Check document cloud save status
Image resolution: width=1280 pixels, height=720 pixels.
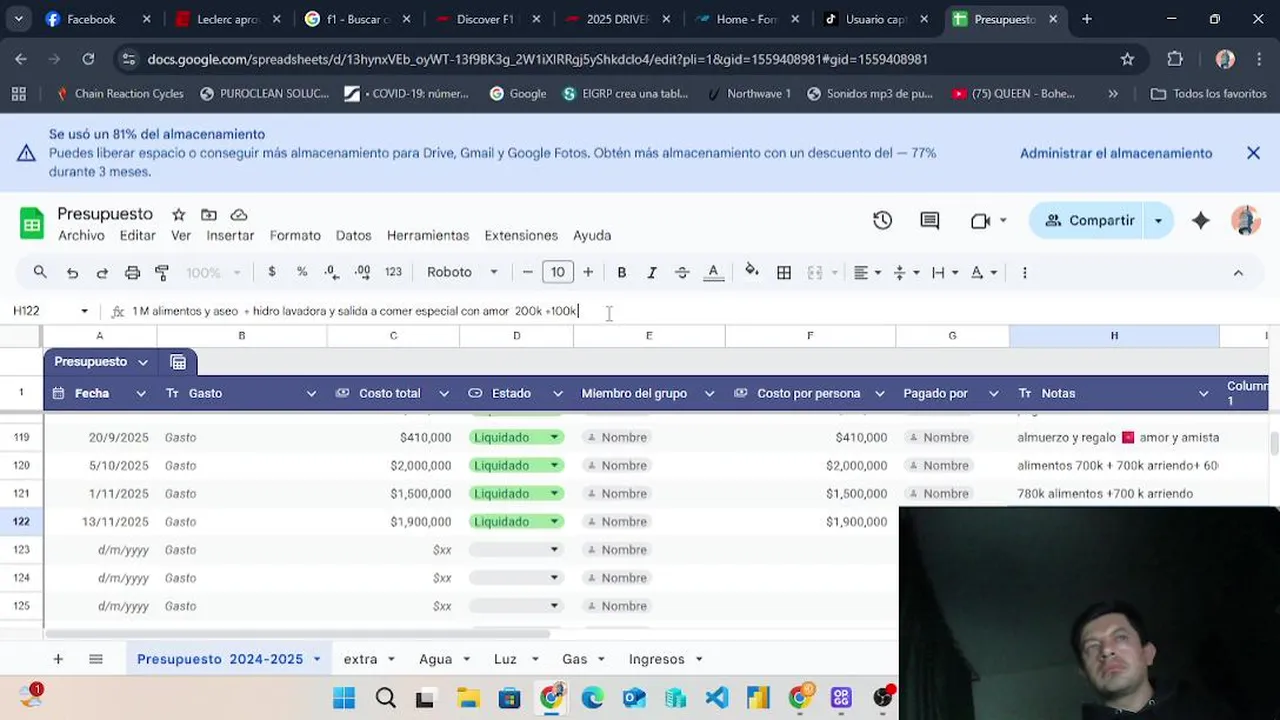coord(239,215)
